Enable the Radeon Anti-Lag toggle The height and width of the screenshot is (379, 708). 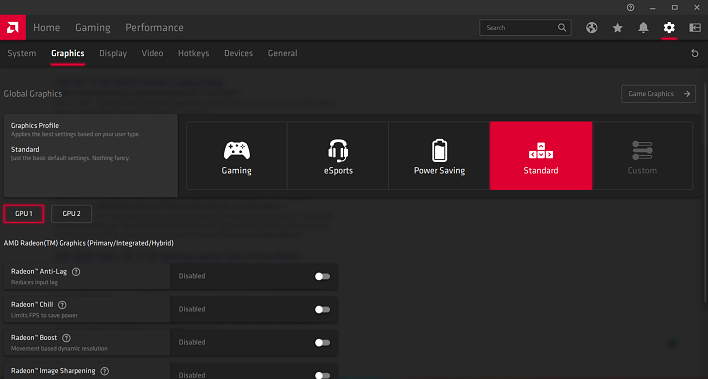coord(322,276)
